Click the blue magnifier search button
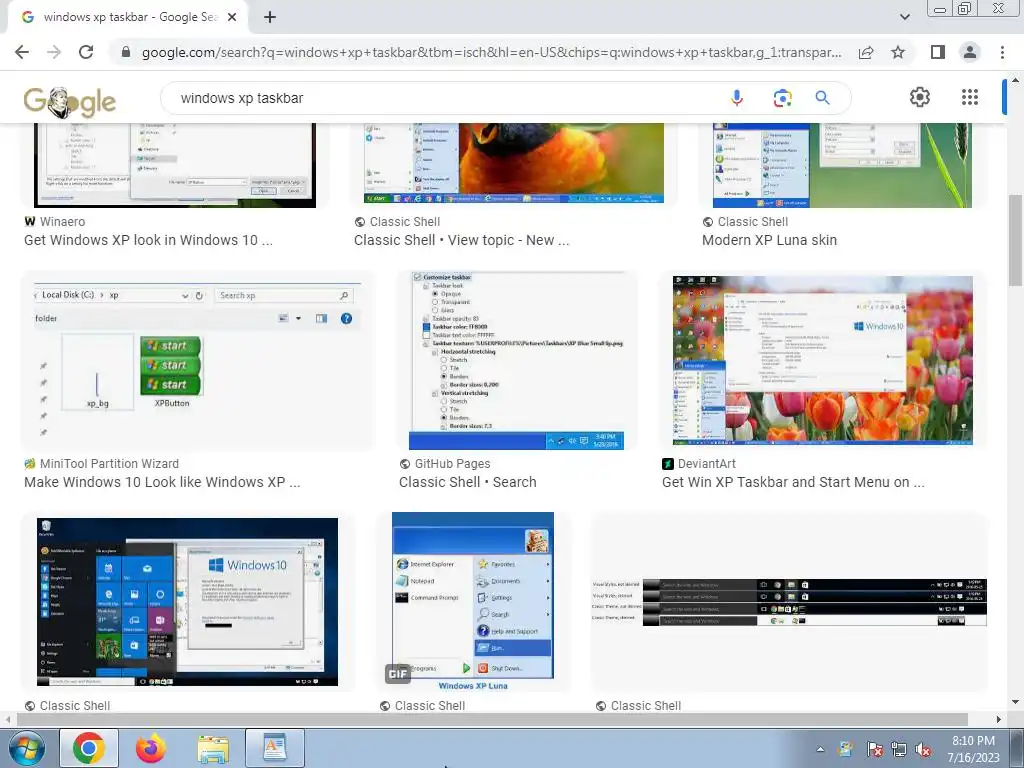 coord(822,98)
